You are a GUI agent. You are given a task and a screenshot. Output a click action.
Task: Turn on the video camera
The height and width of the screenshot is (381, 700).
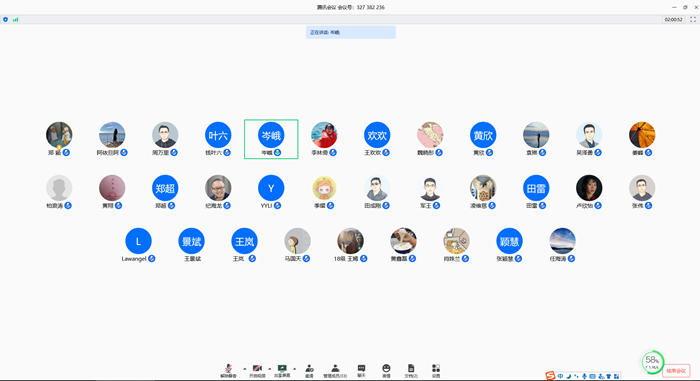257,370
